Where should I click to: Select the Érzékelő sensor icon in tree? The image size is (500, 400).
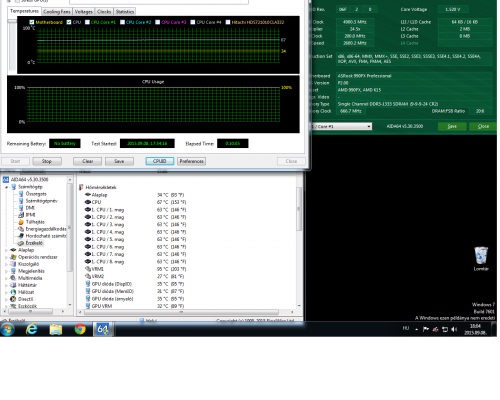pos(21,243)
